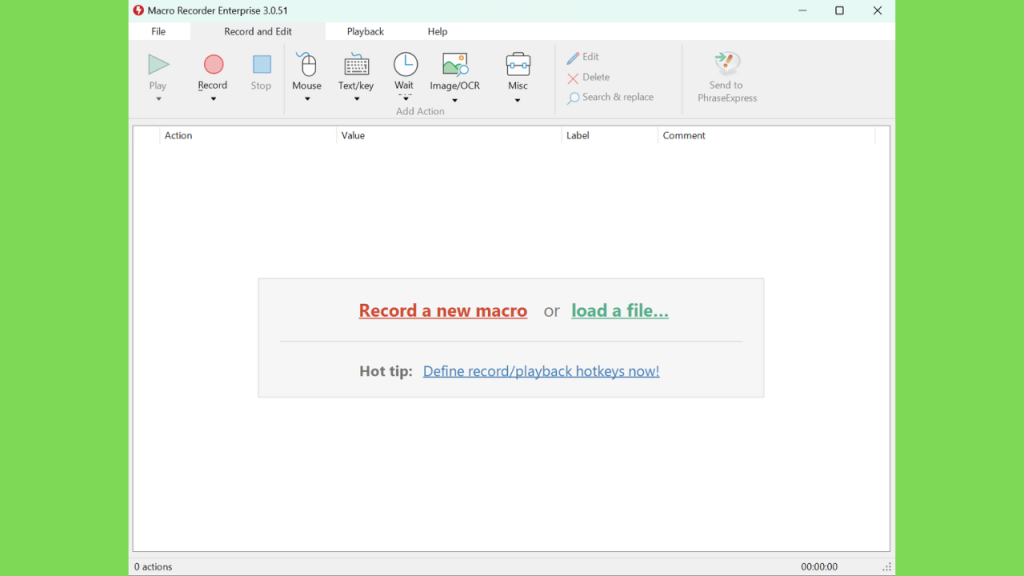The height and width of the screenshot is (576, 1024).
Task: Click the Macro Recorder app logo
Action: point(138,10)
